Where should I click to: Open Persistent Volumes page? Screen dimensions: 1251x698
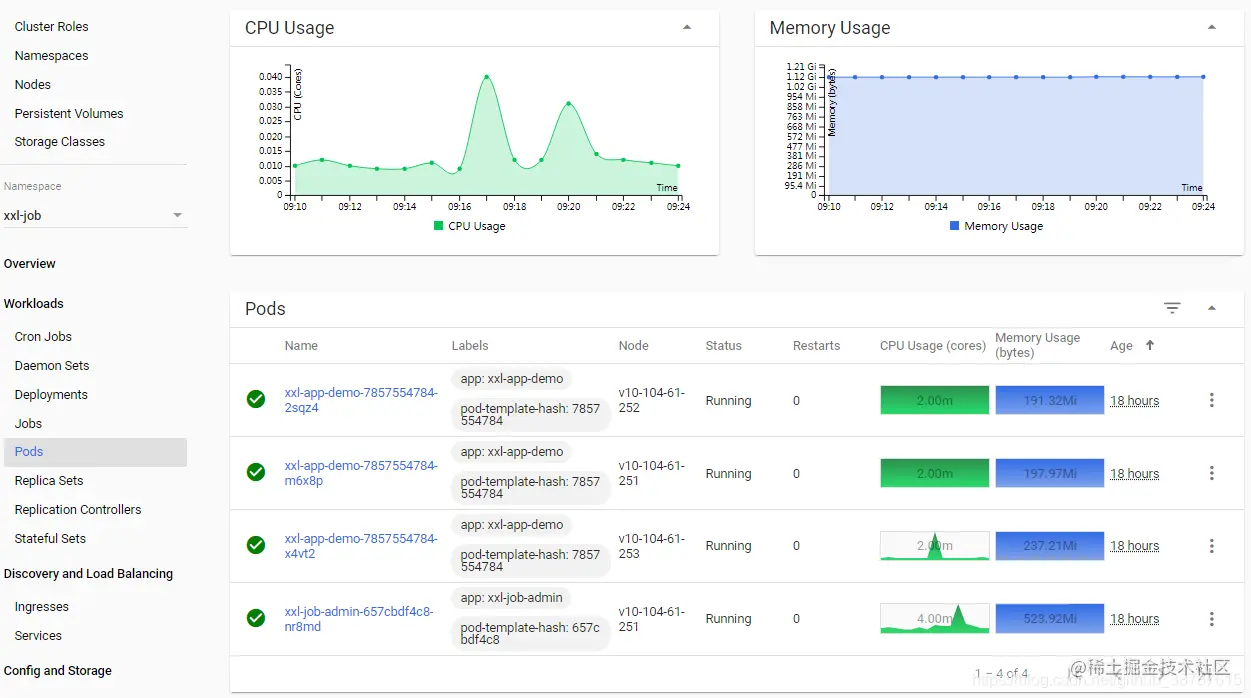(x=69, y=114)
